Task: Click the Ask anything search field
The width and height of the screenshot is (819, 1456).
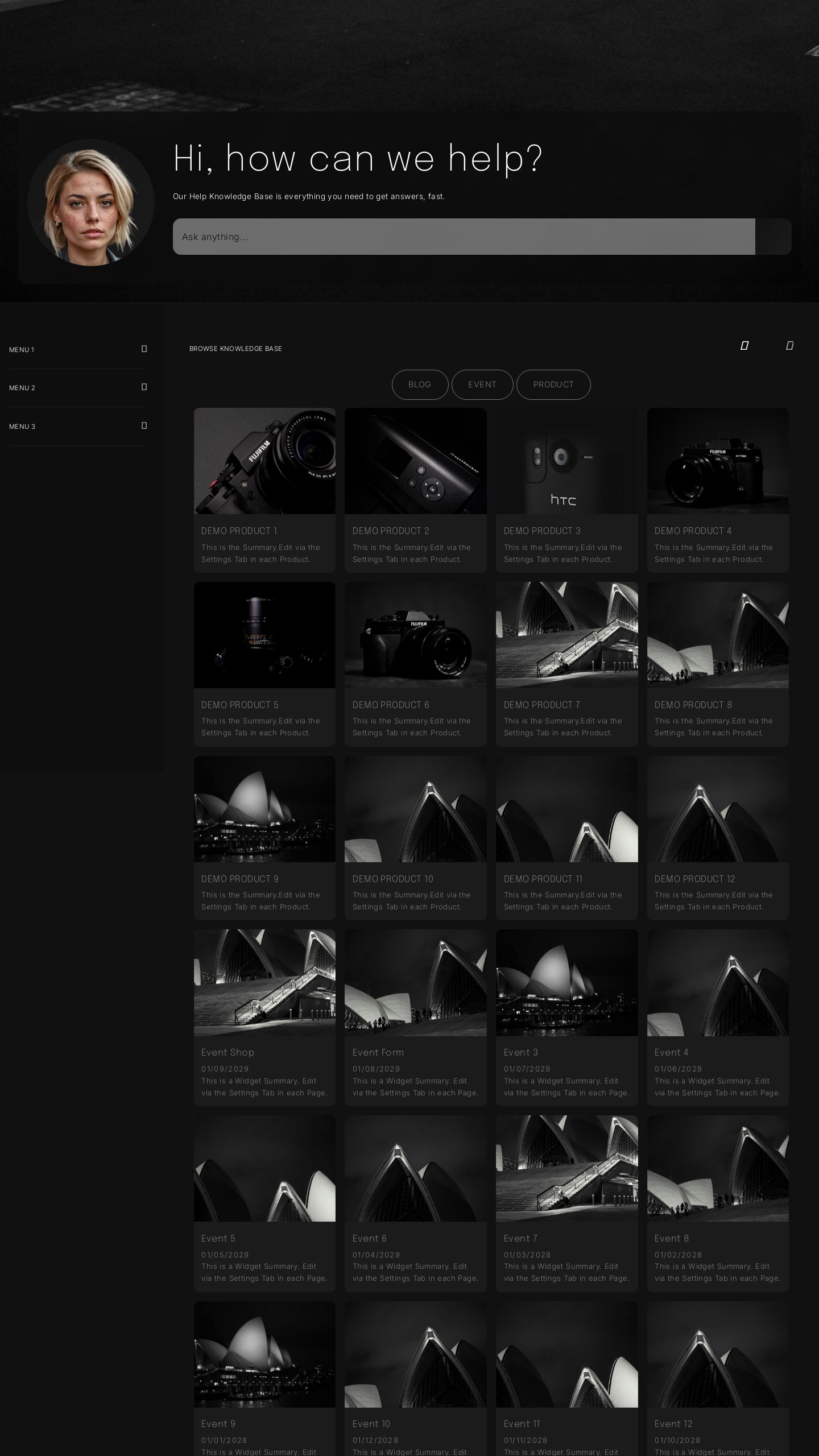Action: click(464, 237)
